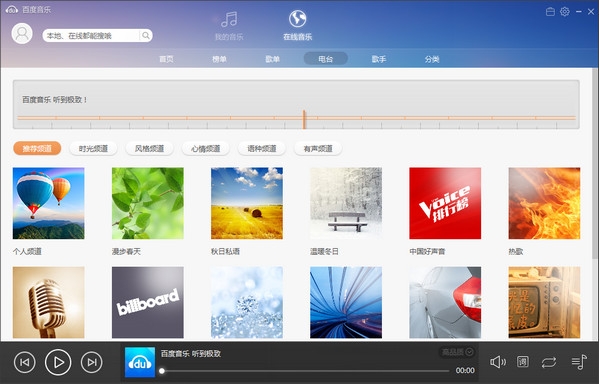Open the hot air balloon 个人频道 thumbnail
Image resolution: width=599 pixels, height=384 pixels.
(49, 203)
